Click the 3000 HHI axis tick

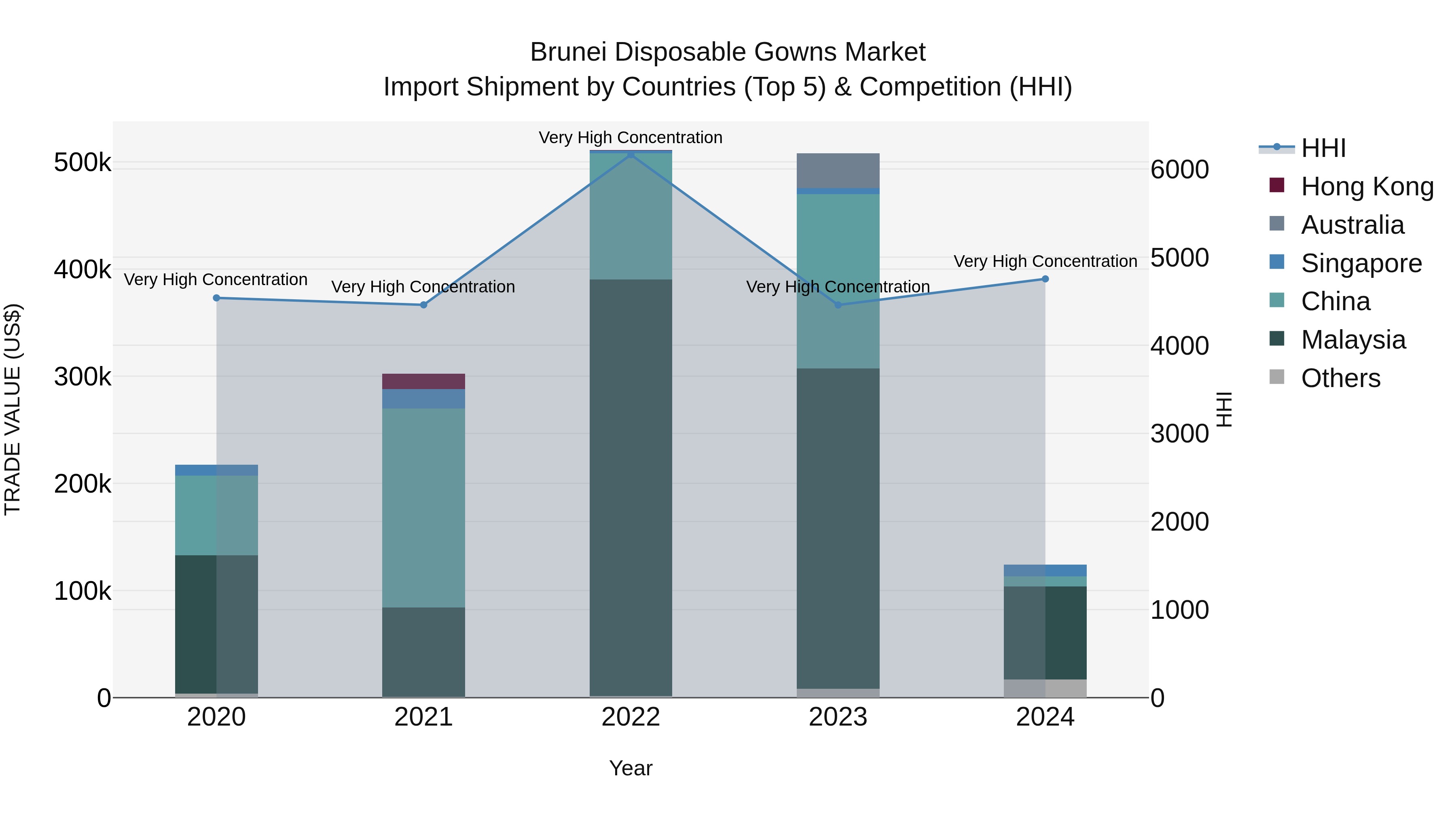[1180, 434]
